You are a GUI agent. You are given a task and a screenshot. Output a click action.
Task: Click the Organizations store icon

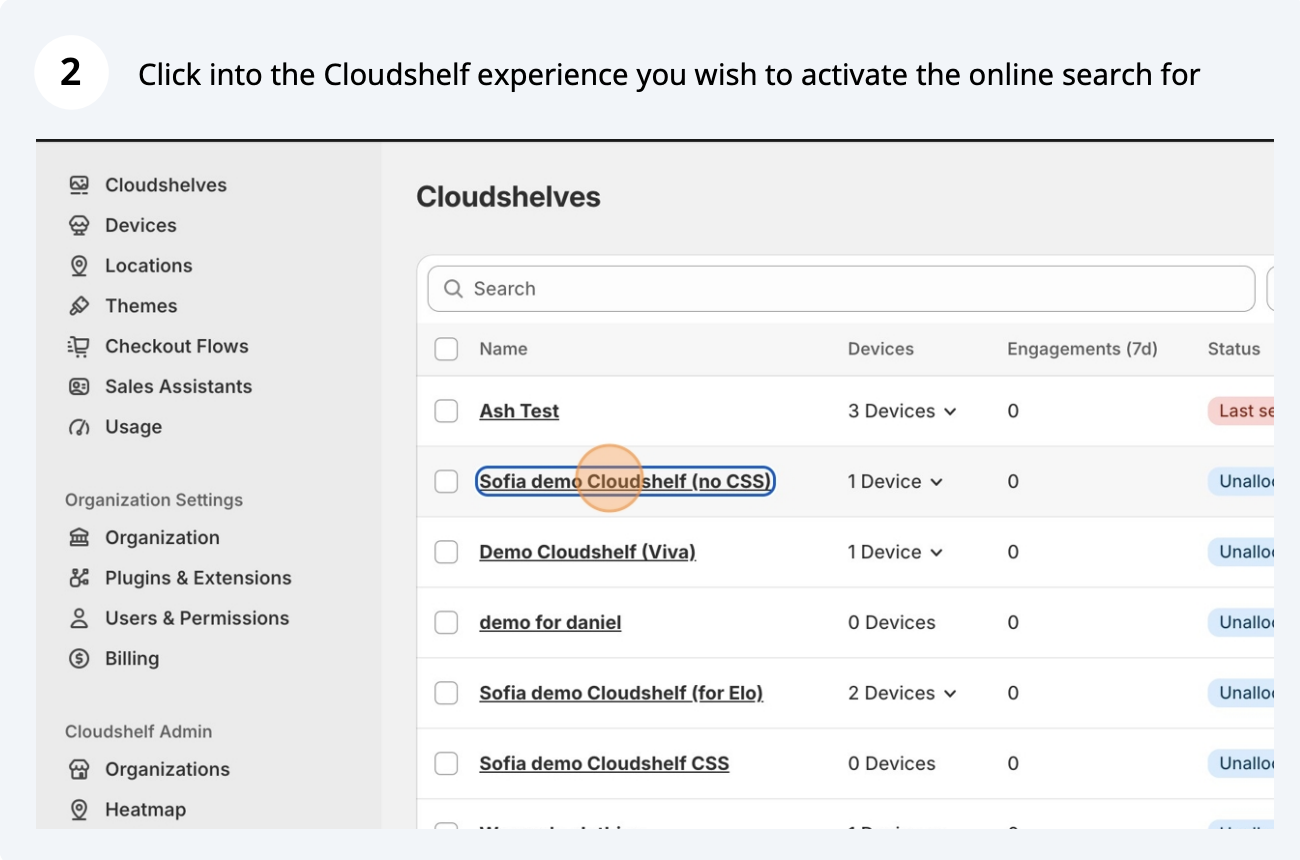point(79,769)
